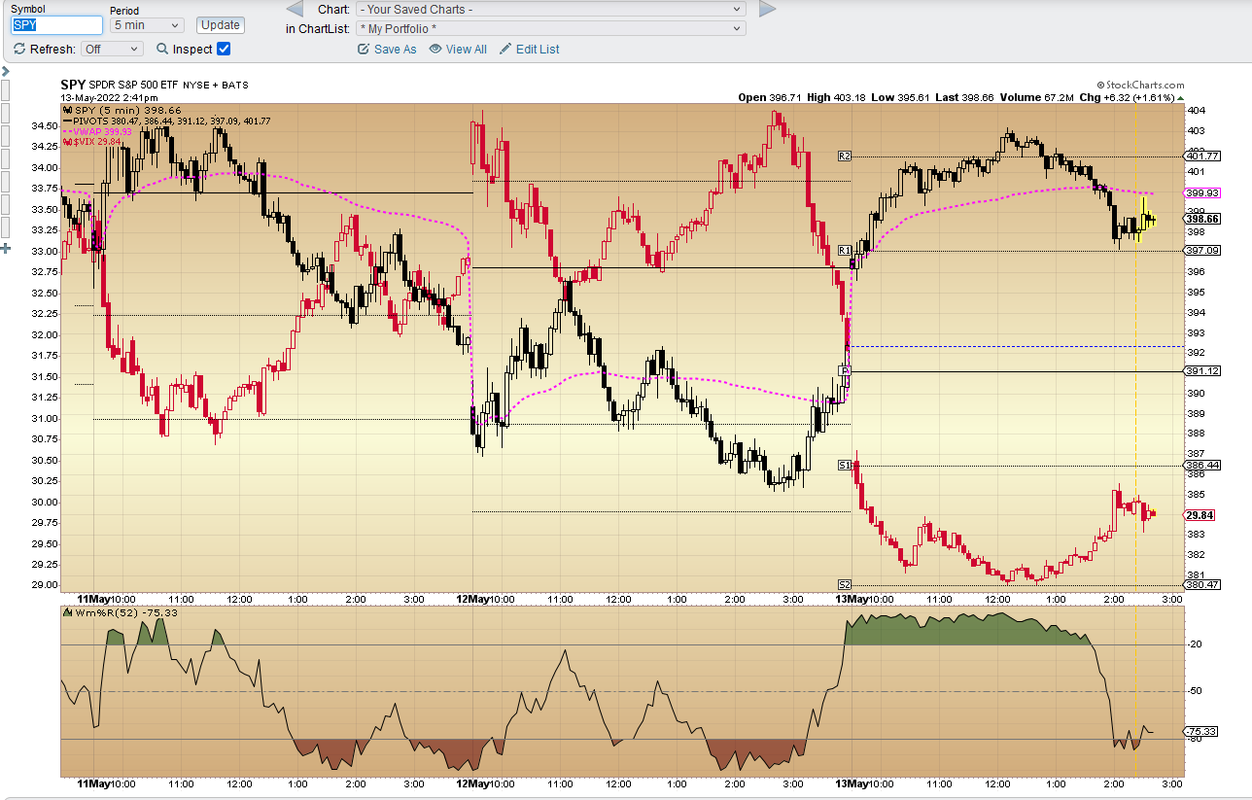Click the $VIX 29.84 legend text

point(98,142)
